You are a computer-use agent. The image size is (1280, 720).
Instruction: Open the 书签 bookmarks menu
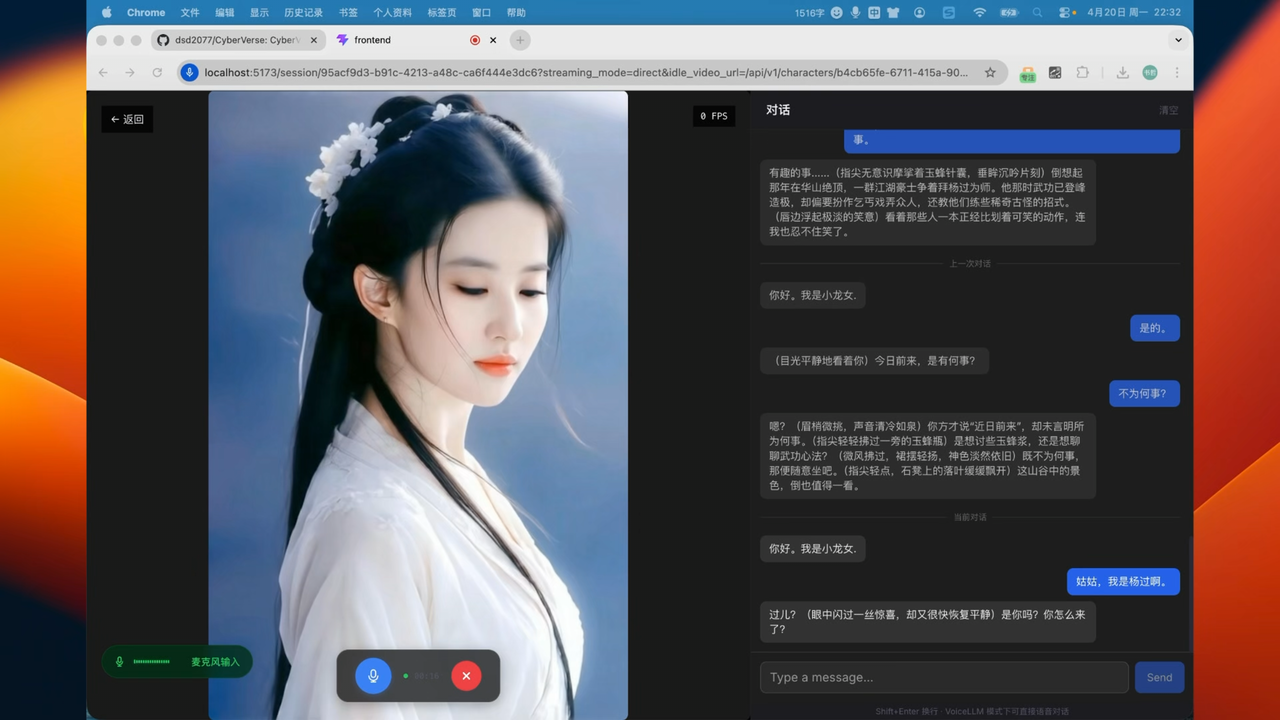click(348, 13)
